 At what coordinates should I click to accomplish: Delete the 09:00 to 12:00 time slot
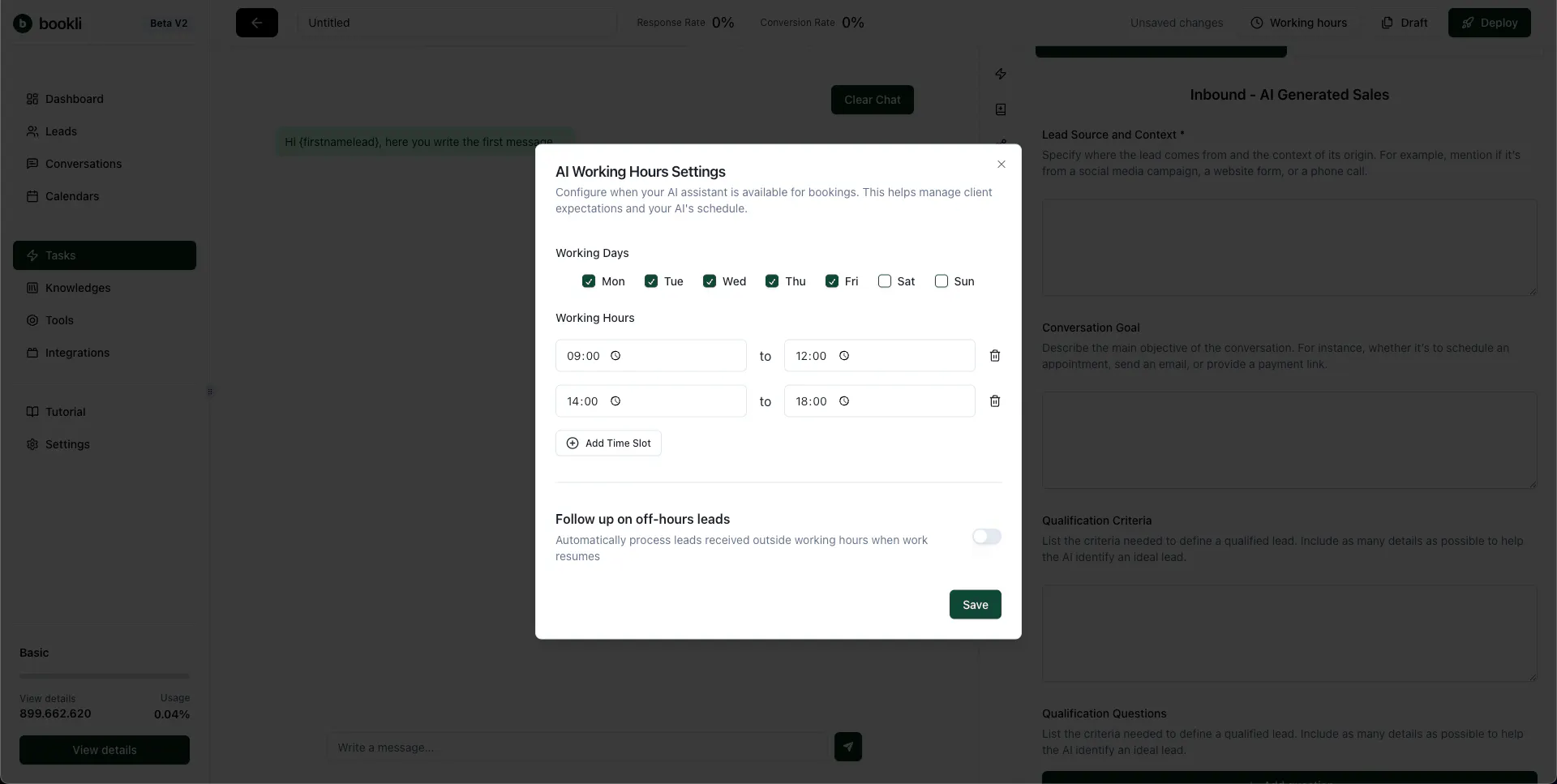tap(995, 356)
